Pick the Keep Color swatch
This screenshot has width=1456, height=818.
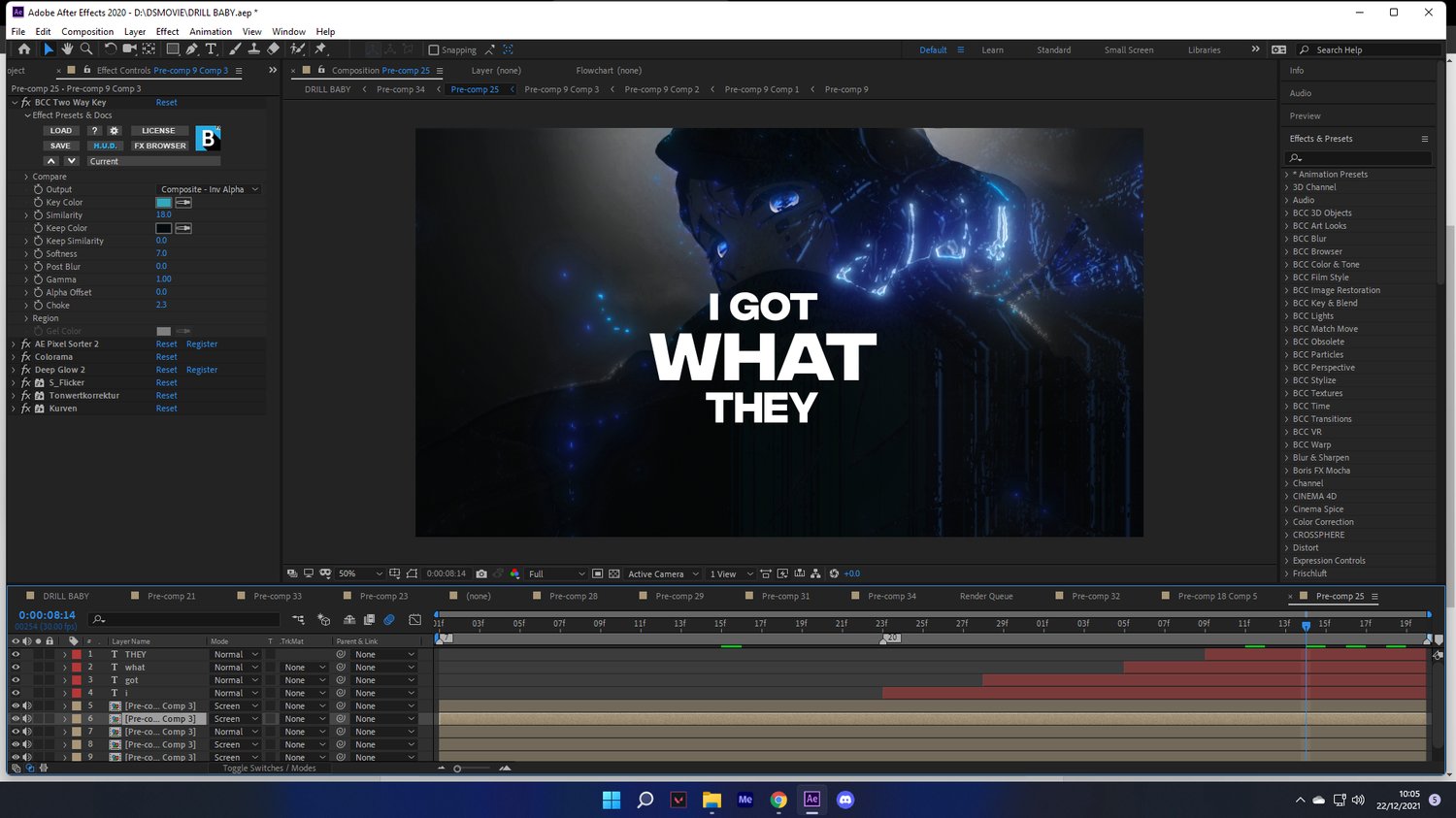pos(164,228)
